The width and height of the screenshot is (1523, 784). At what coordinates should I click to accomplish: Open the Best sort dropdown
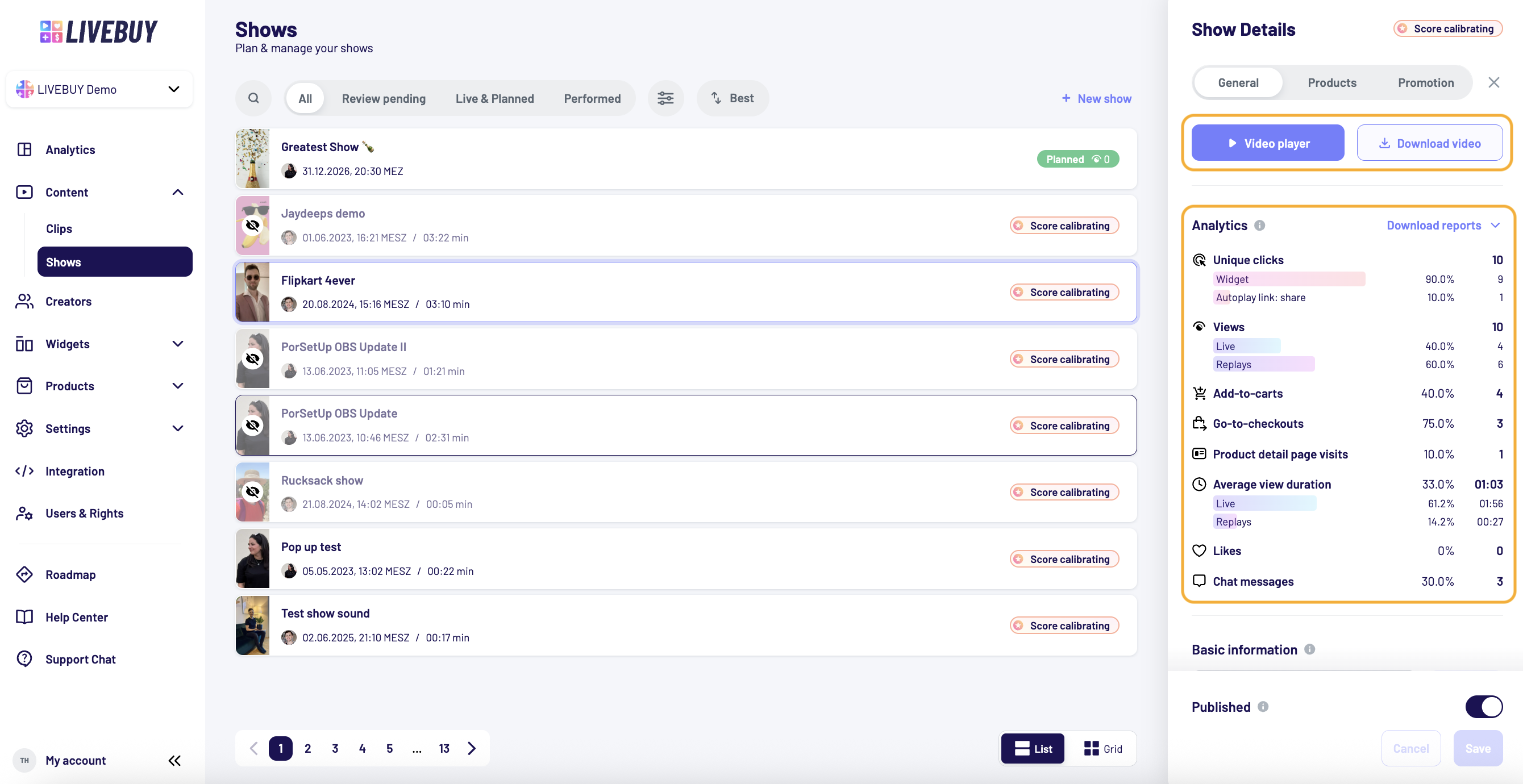click(732, 98)
